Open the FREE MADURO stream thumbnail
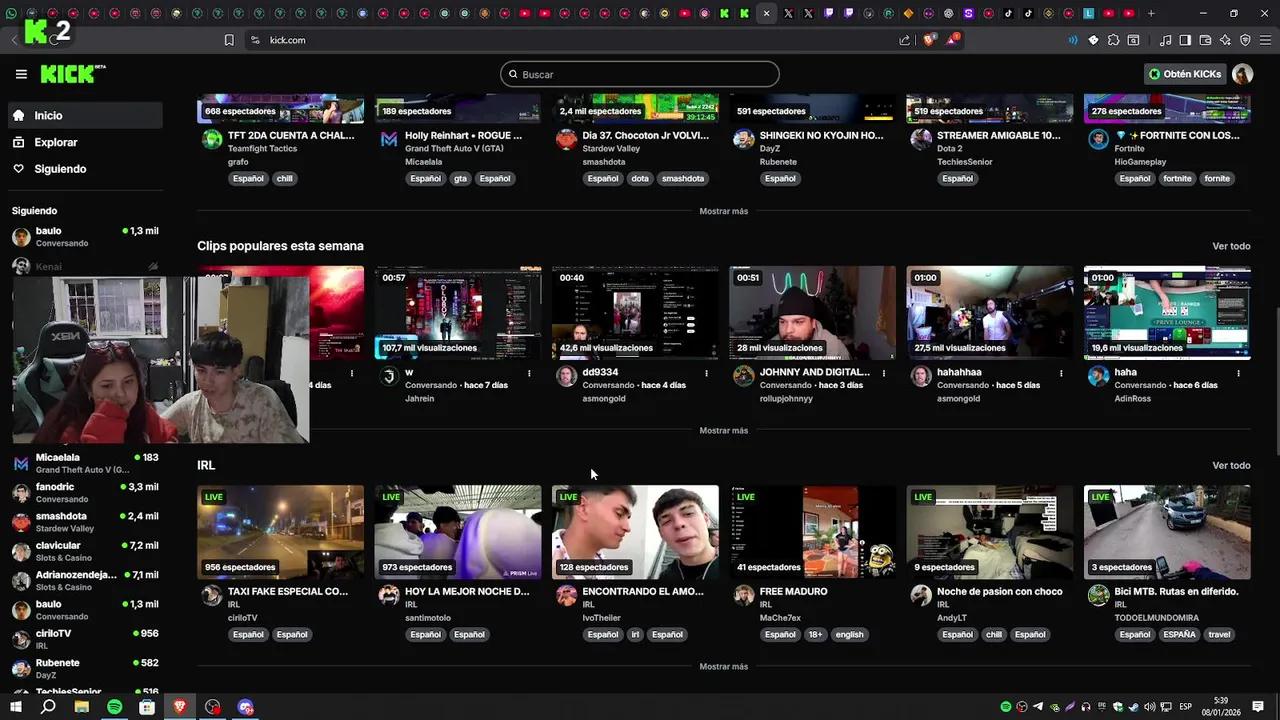 coord(812,532)
